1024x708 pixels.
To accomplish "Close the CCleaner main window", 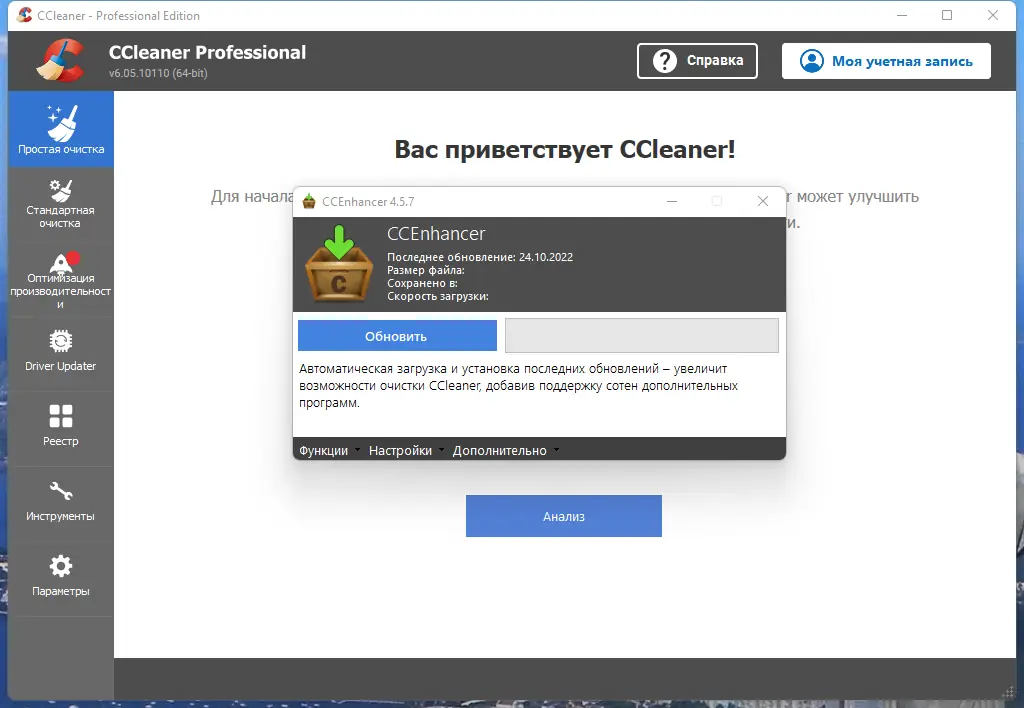I will (993, 15).
